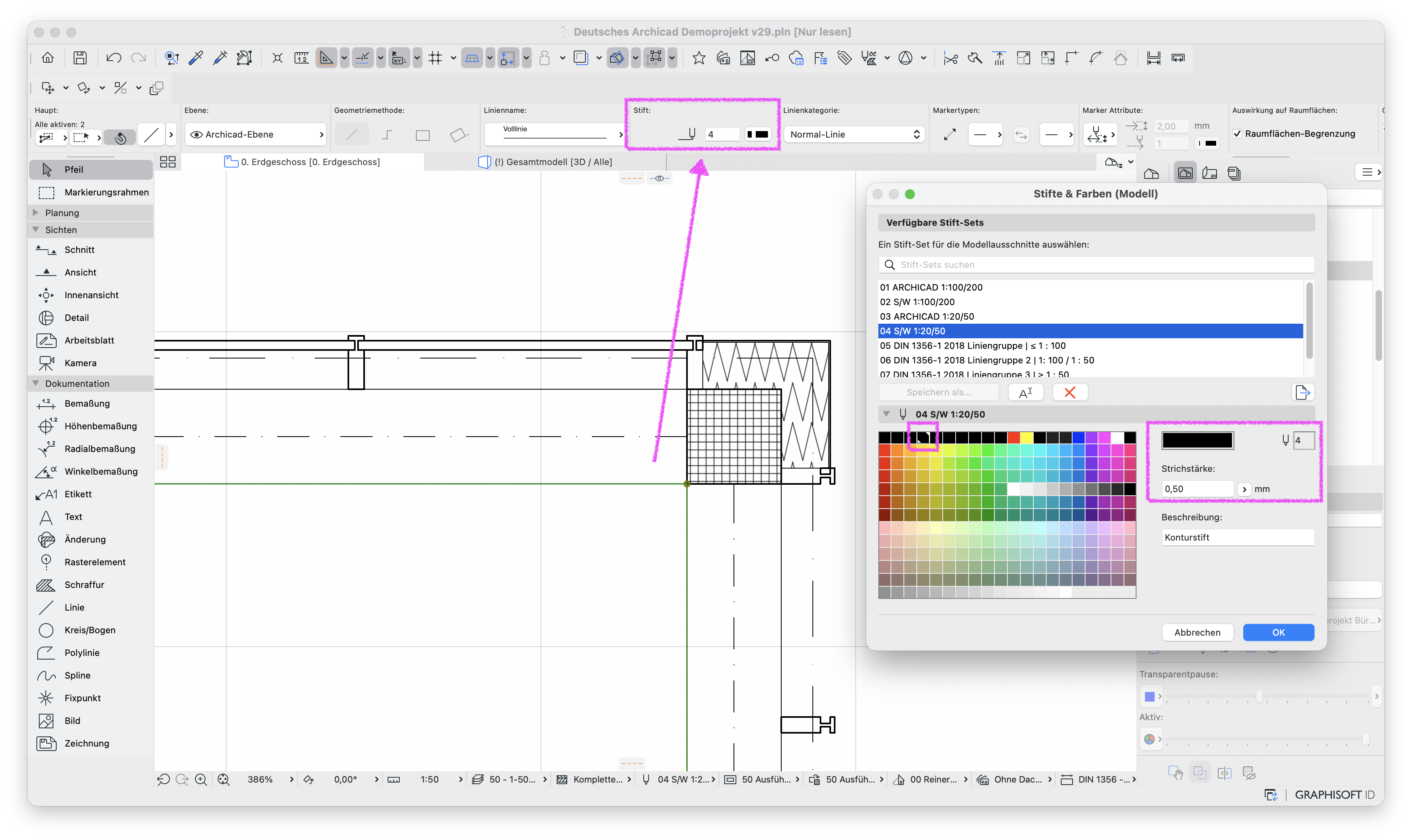
Task: Select the Kreis/Bogen tool
Action: (x=91, y=630)
